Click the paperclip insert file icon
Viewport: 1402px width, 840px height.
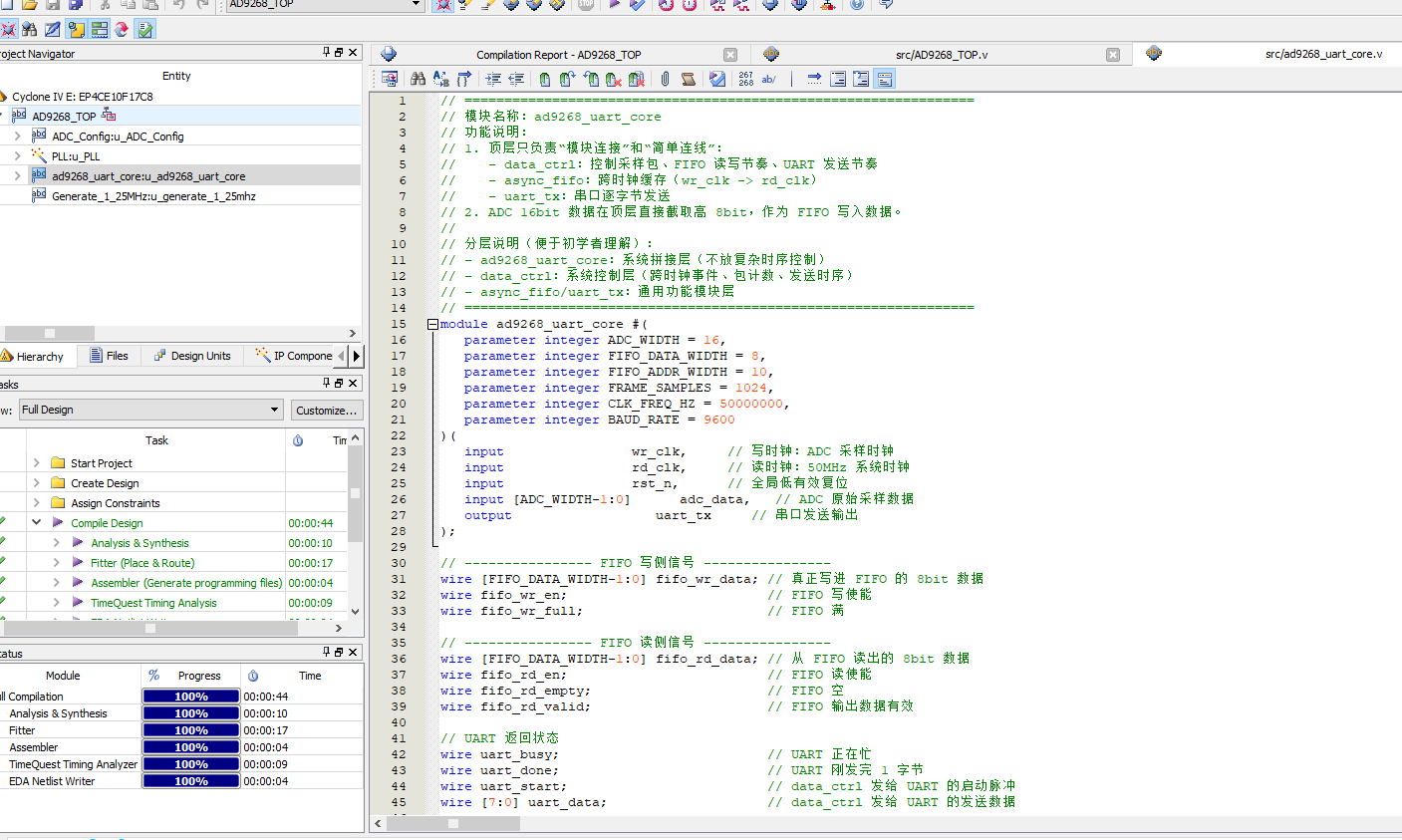point(665,79)
